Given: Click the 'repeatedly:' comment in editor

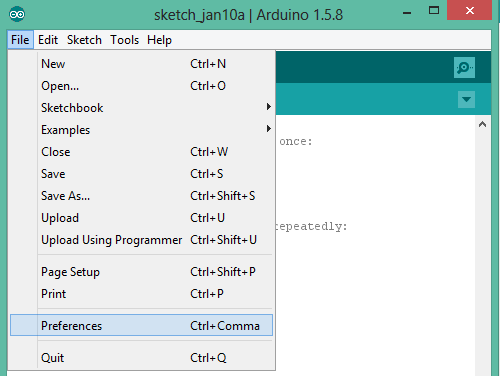Looking at the screenshot, I should coord(312,227).
